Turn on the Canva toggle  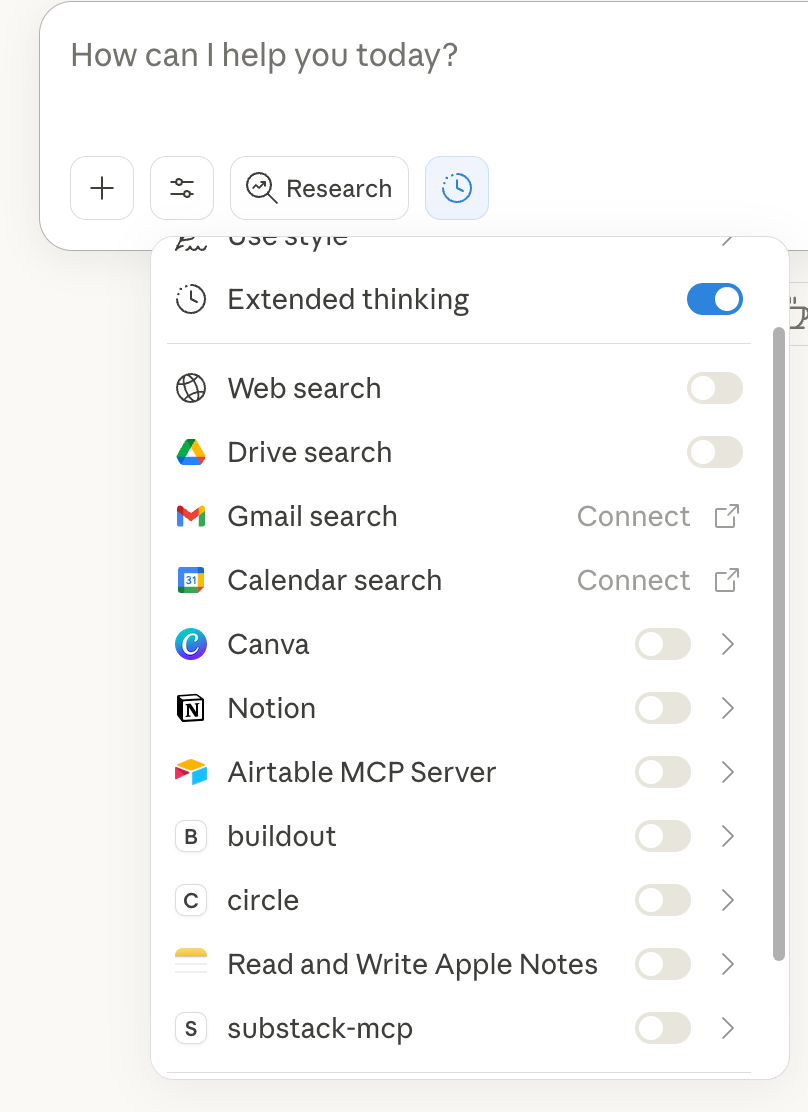tap(663, 645)
